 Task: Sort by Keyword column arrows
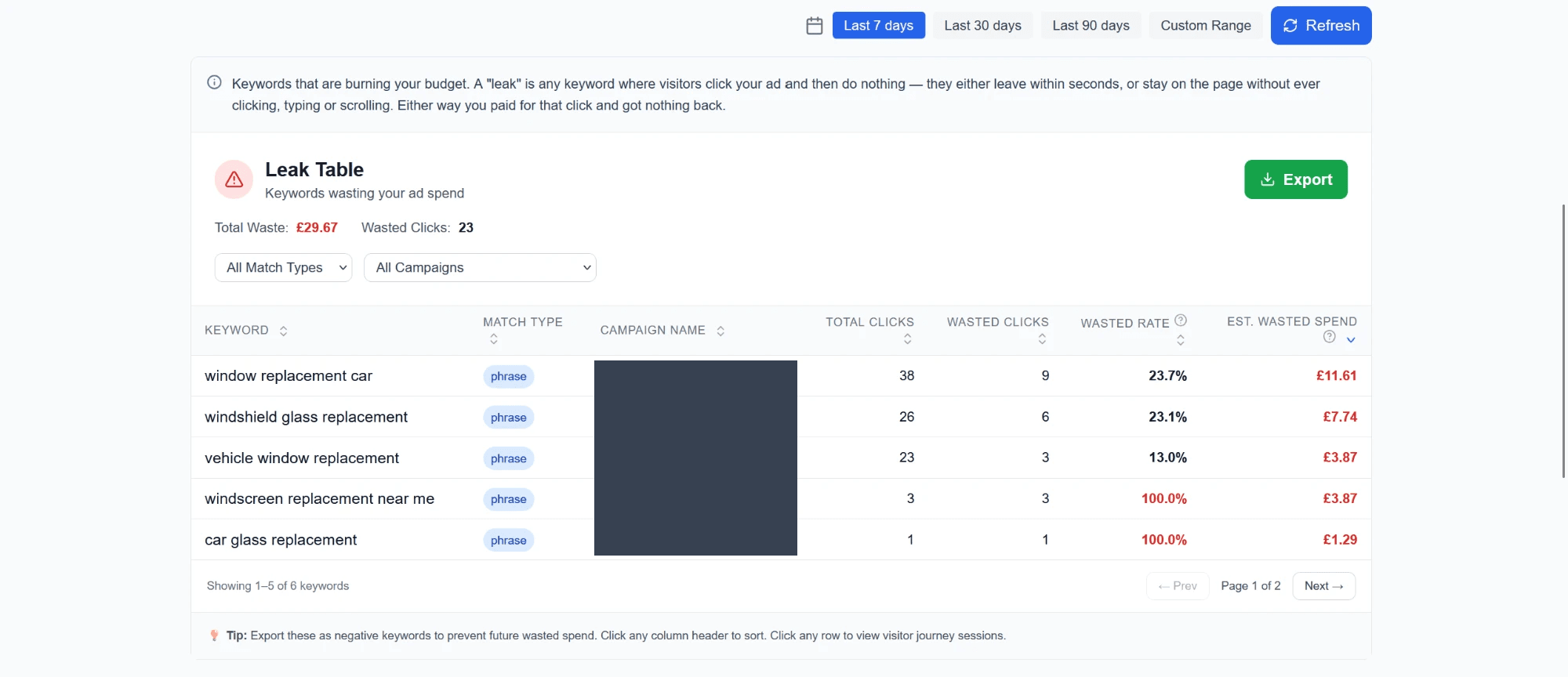283,331
